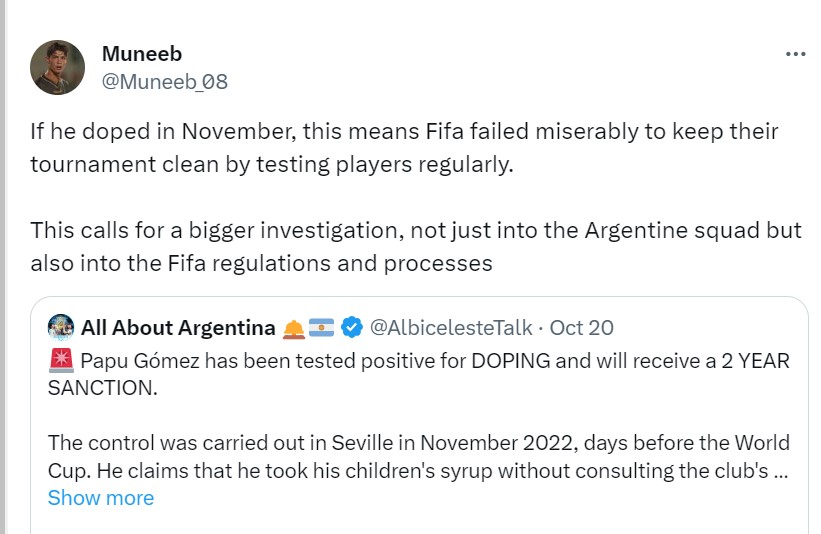821x534 pixels.
Task: Click the 'This calls for a bigger investigation' paragraph
Action: pyautogui.click(x=416, y=247)
